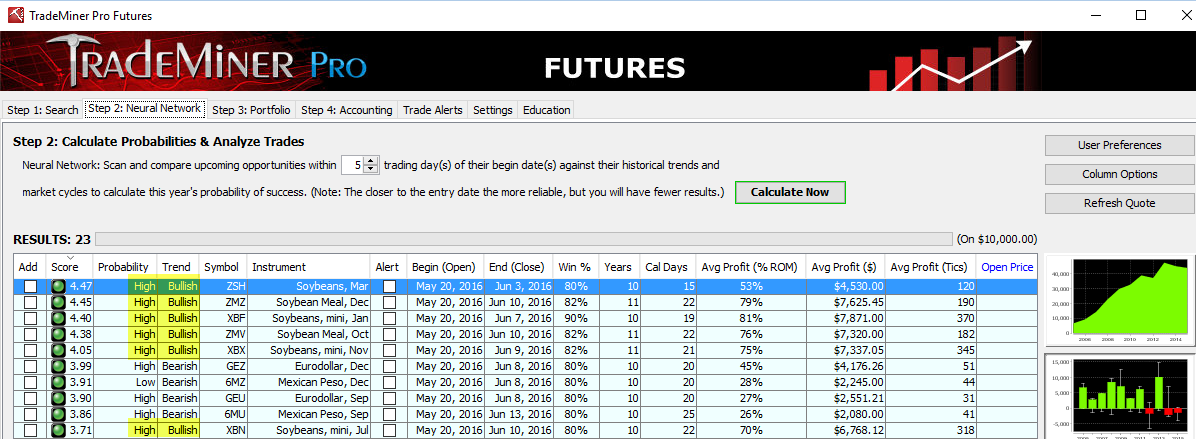This screenshot has width=1196, height=439.
Task: Click the Low probability cell for 6MZ
Action: pos(124,383)
